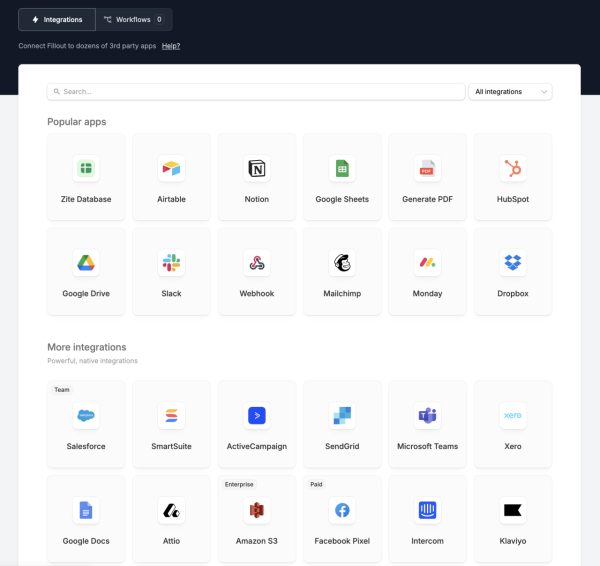This screenshot has height=566, width=600.
Task: Open the Dropbox integration icon
Action: pyautogui.click(x=513, y=263)
